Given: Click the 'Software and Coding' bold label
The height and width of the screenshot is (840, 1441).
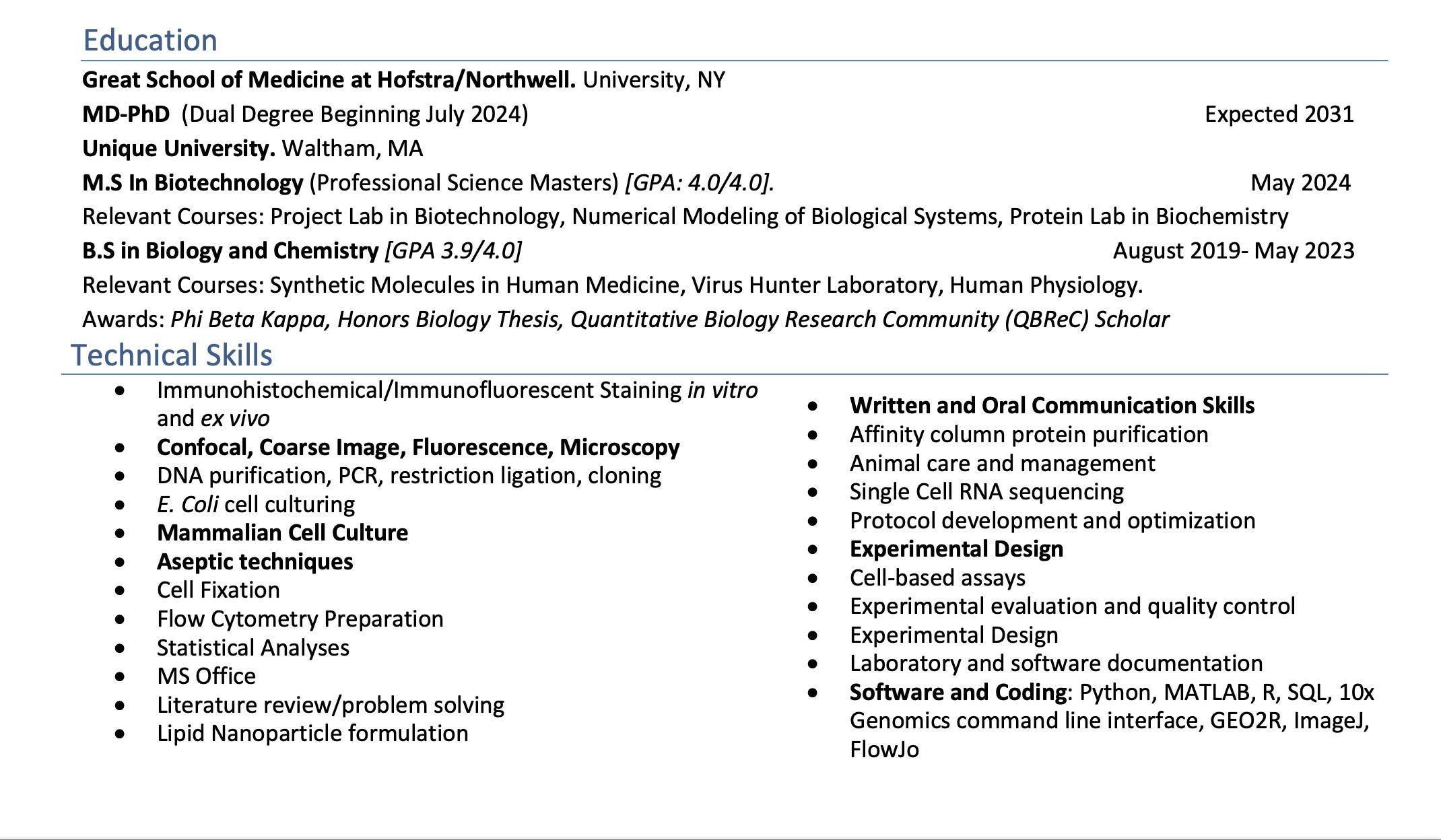Looking at the screenshot, I should coord(958,692).
